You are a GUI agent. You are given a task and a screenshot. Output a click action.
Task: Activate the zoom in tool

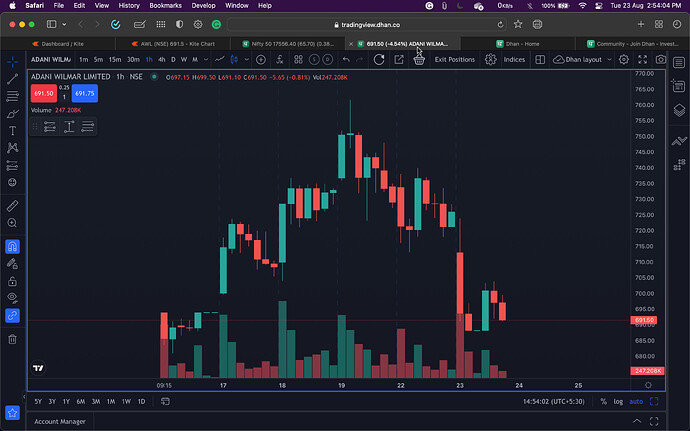click(x=12, y=223)
